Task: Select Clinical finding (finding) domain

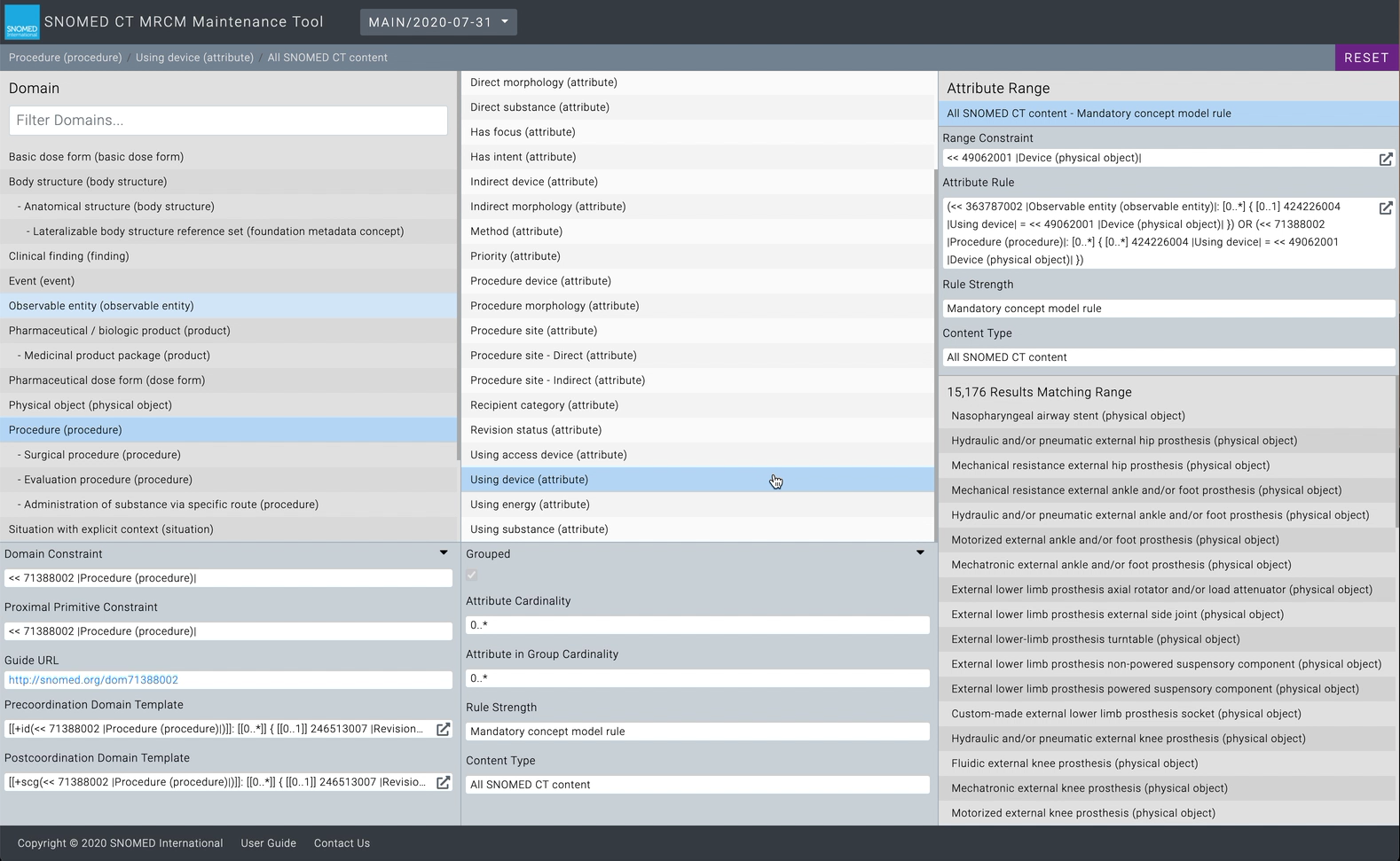Action: (x=229, y=256)
